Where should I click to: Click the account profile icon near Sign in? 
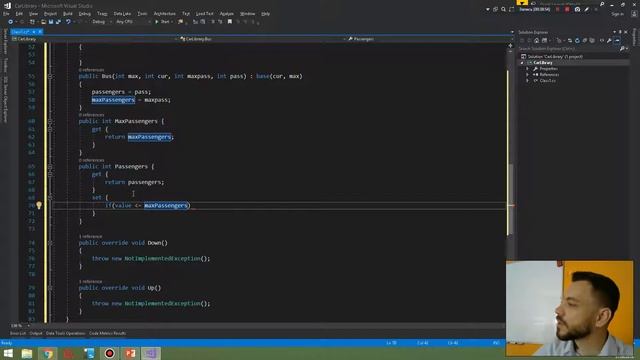click(x=634, y=14)
